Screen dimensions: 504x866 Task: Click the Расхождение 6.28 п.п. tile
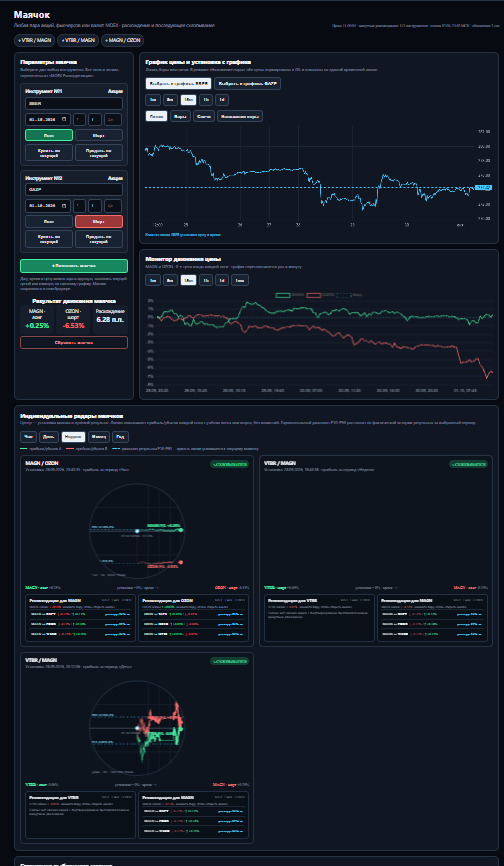[110, 319]
